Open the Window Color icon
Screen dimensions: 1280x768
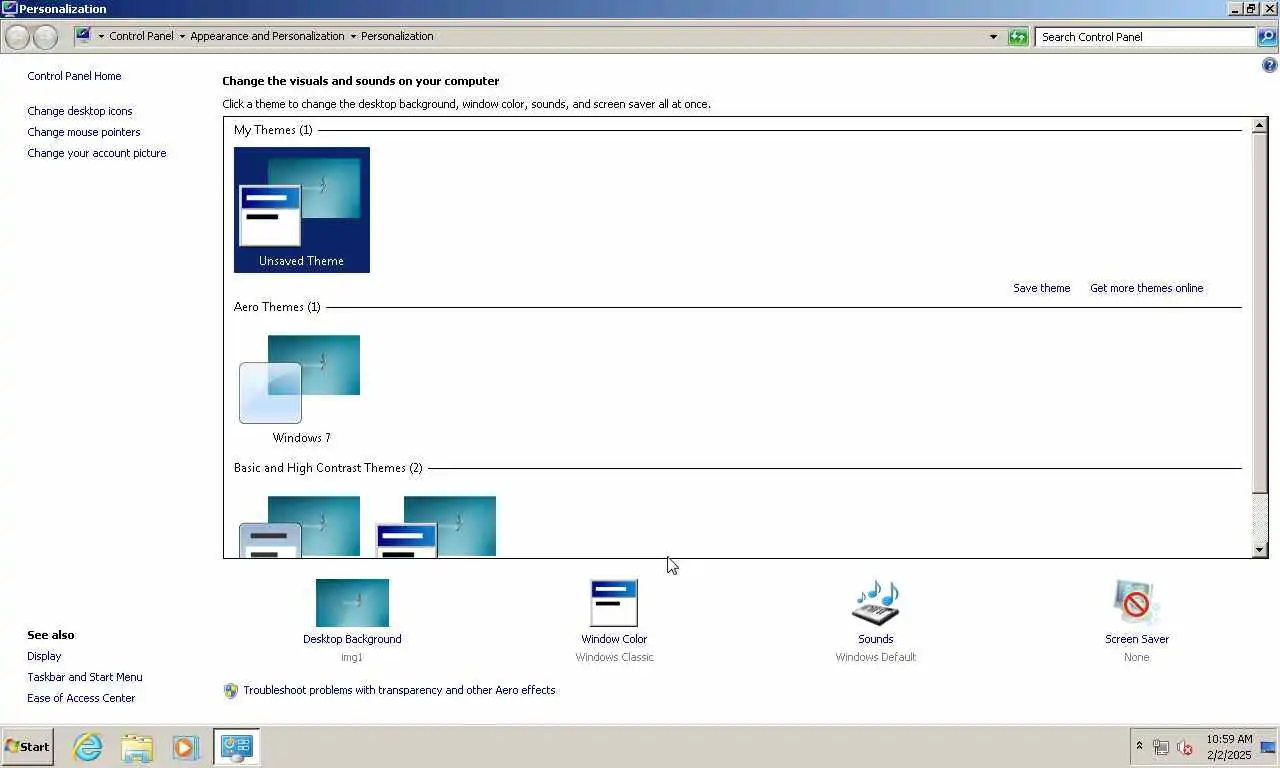614,603
